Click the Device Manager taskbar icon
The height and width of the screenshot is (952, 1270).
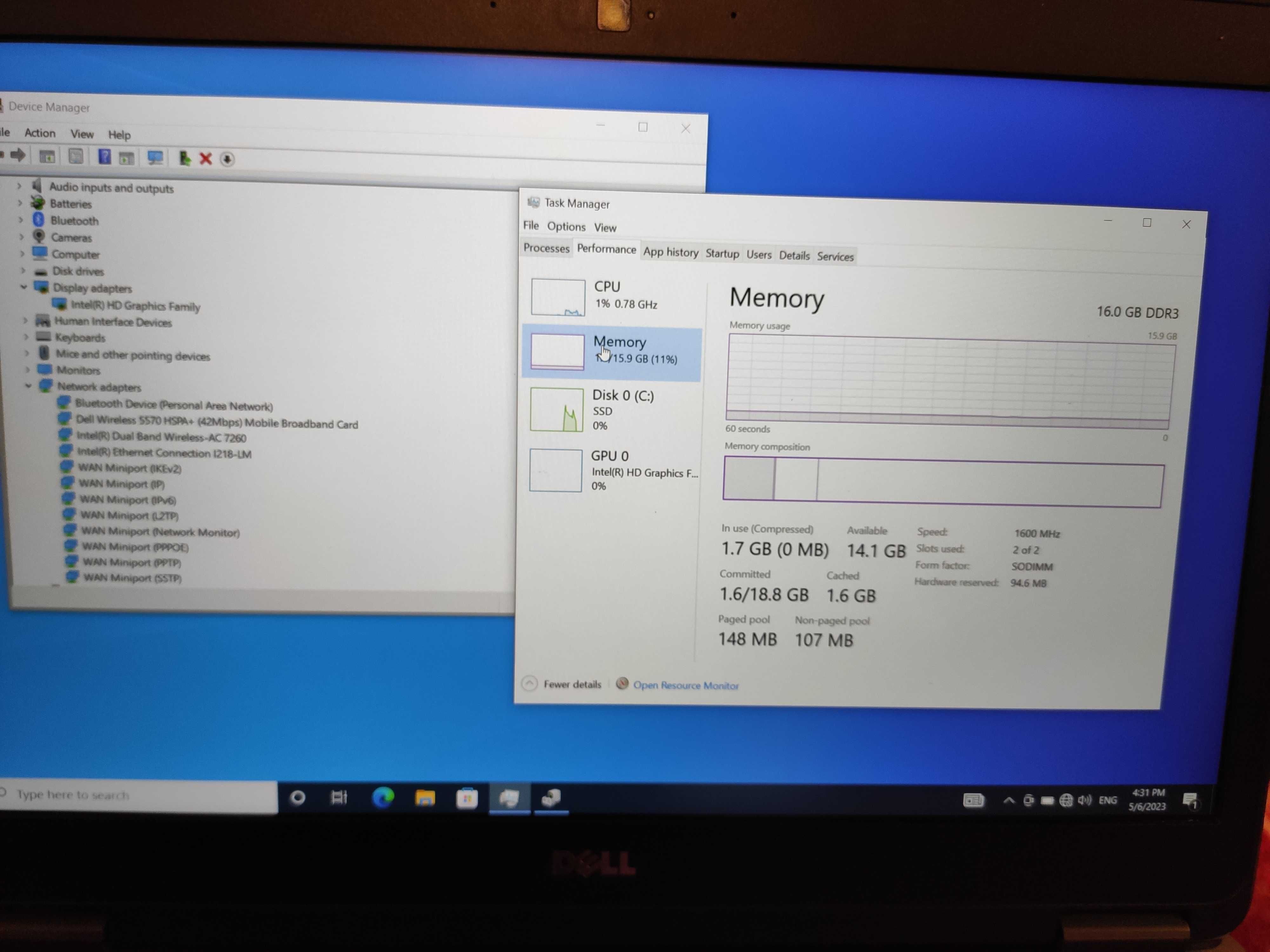551,799
